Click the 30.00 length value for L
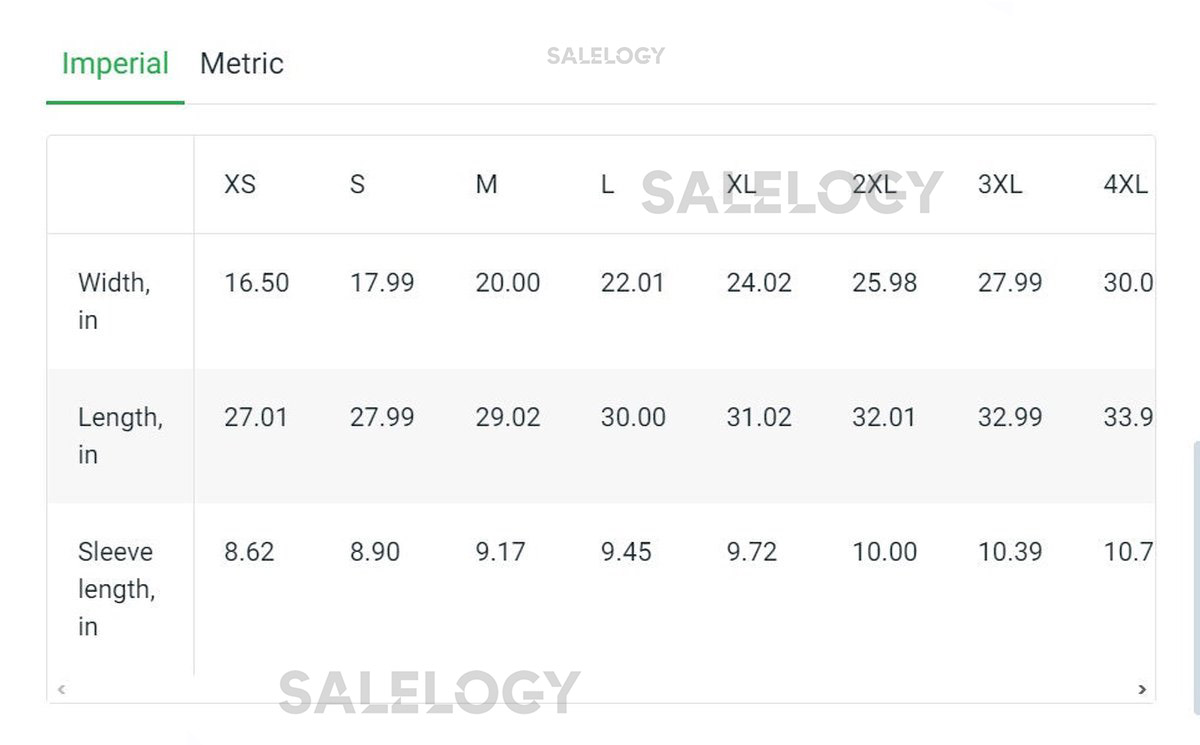This screenshot has width=1200, height=745. (x=633, y=417)
